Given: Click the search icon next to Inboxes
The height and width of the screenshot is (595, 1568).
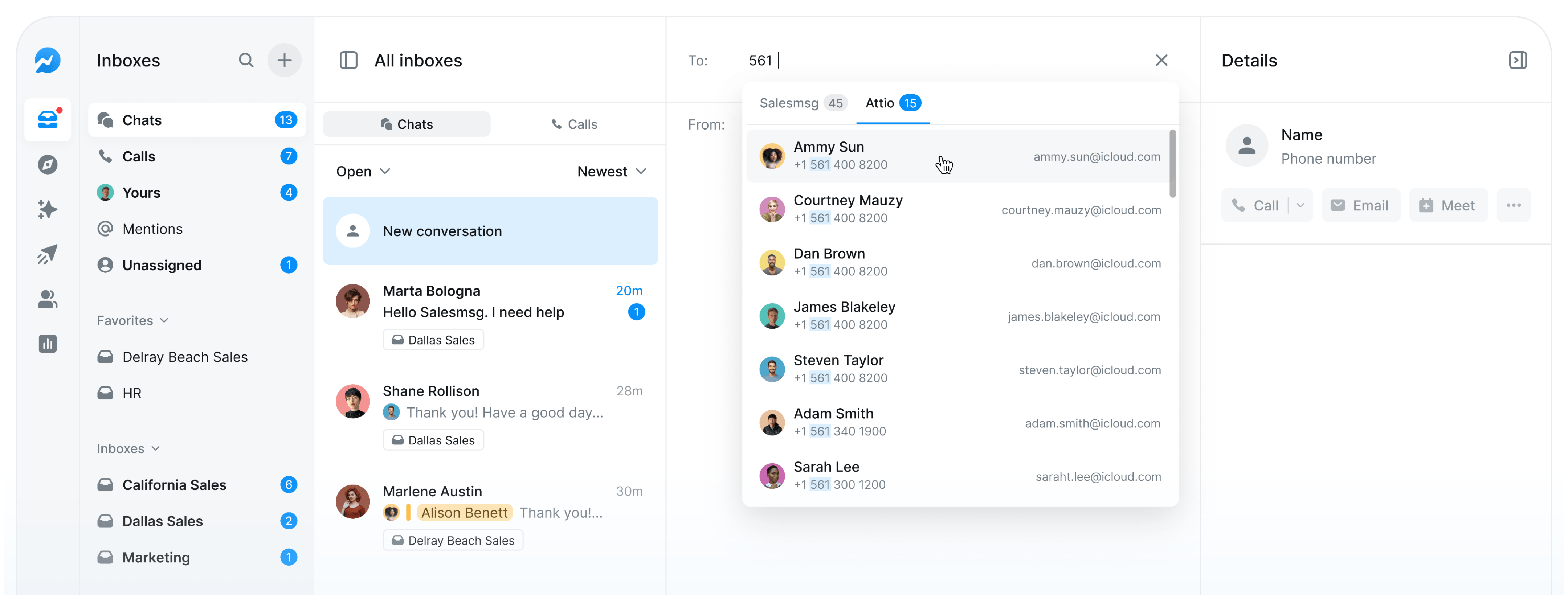Looking at the screenshot, I should pyautogui.click(x=246, y=59).
